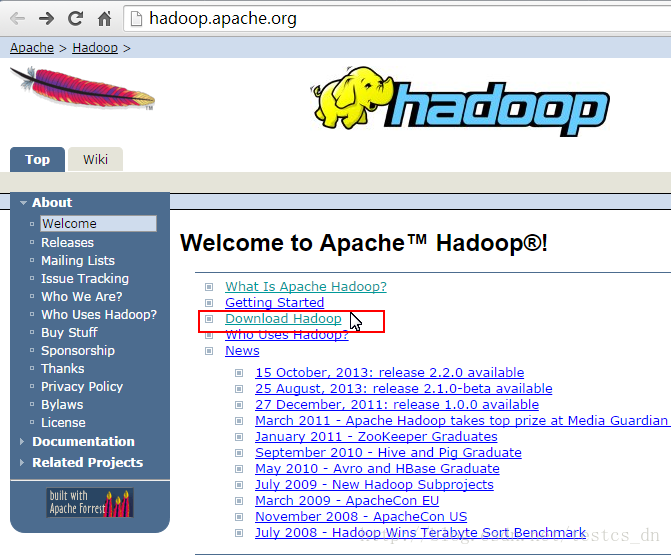Image resolution: width=671 pixels, height=555 pixels.
Task: Open the What Is Apache Hadoop? link
Action: [x=306, y=286]
